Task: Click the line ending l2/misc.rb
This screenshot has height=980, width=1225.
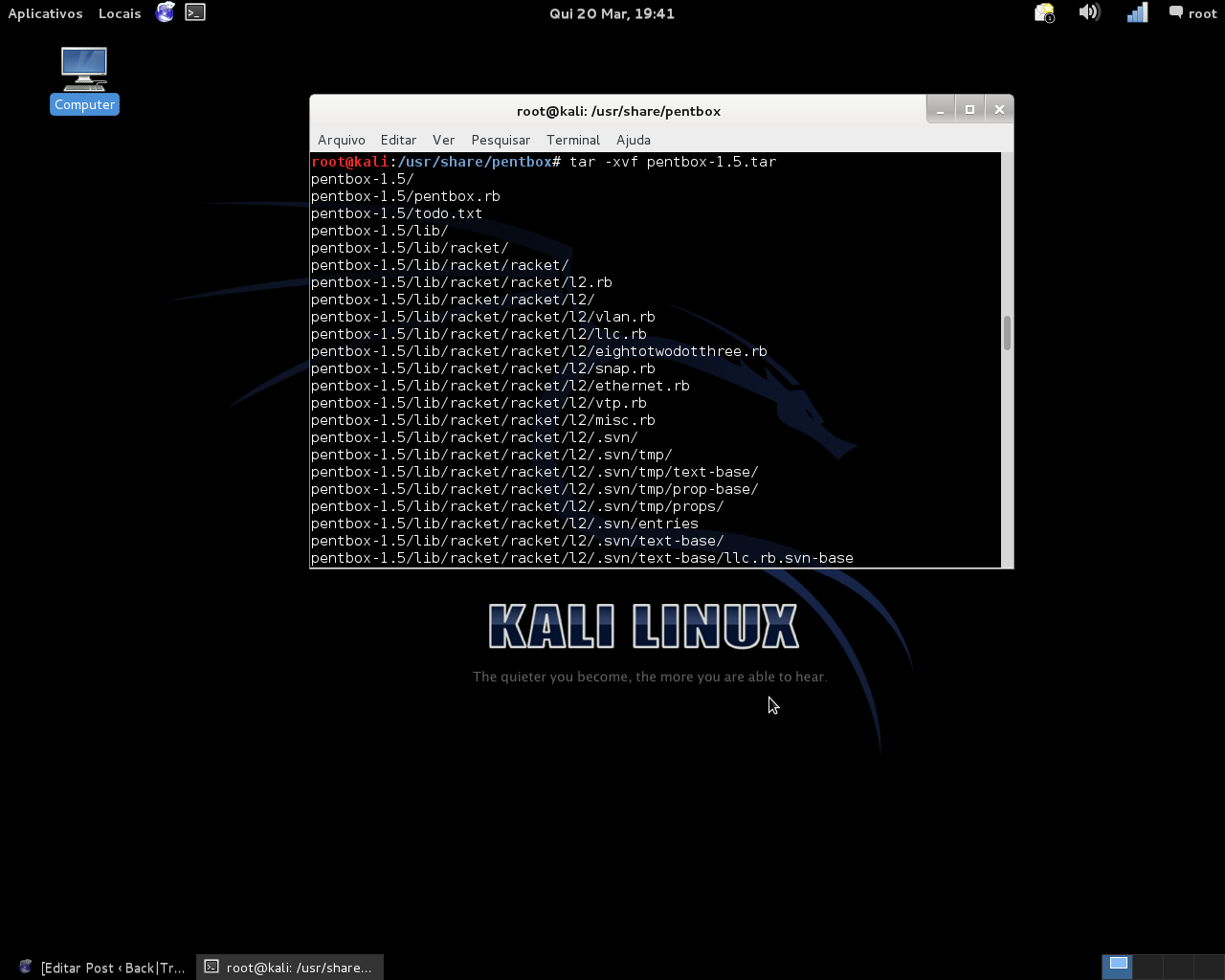Action: (483, 420)
